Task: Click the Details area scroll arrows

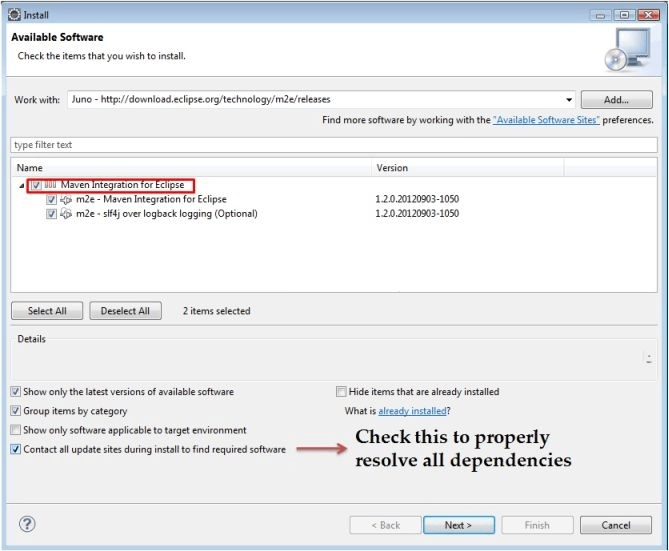Action: (x=649, y=358)
